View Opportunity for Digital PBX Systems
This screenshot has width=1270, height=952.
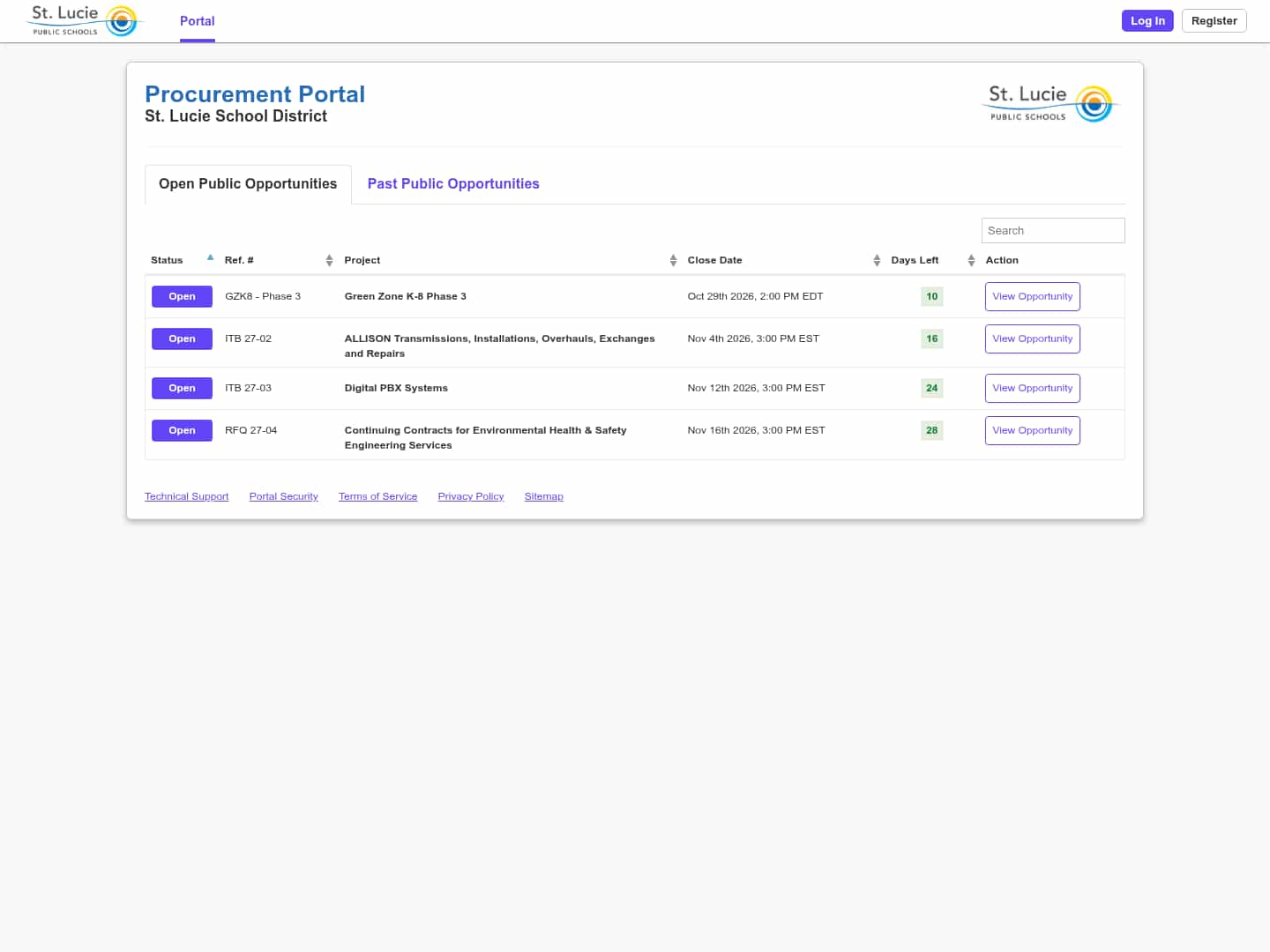coord(1033,389)
